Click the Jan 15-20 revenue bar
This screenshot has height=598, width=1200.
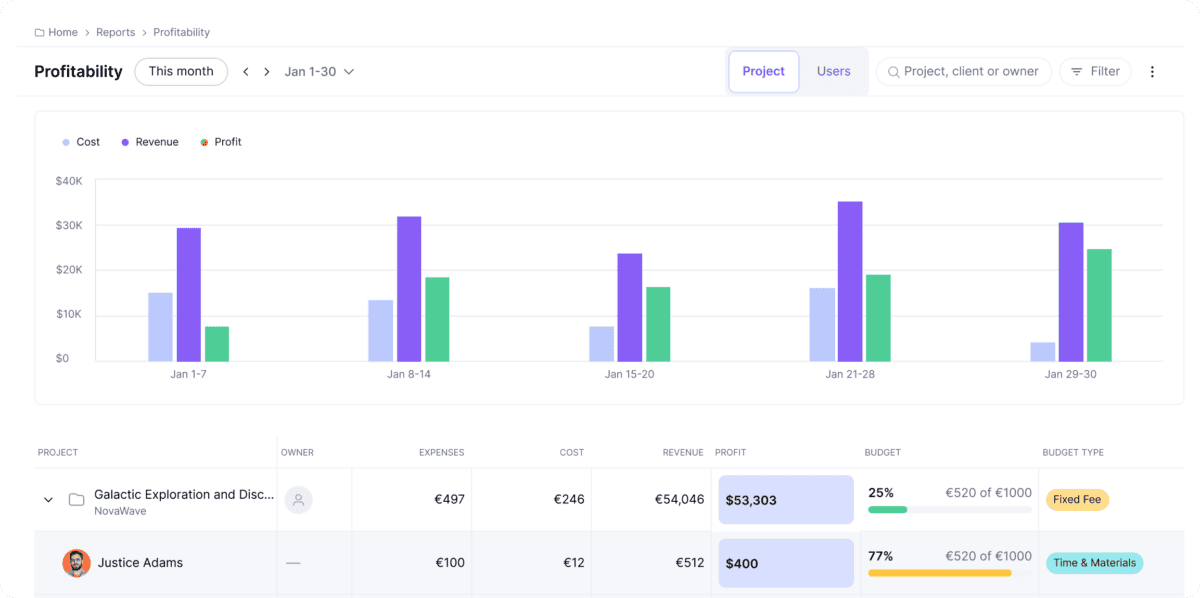click(630, 307)
